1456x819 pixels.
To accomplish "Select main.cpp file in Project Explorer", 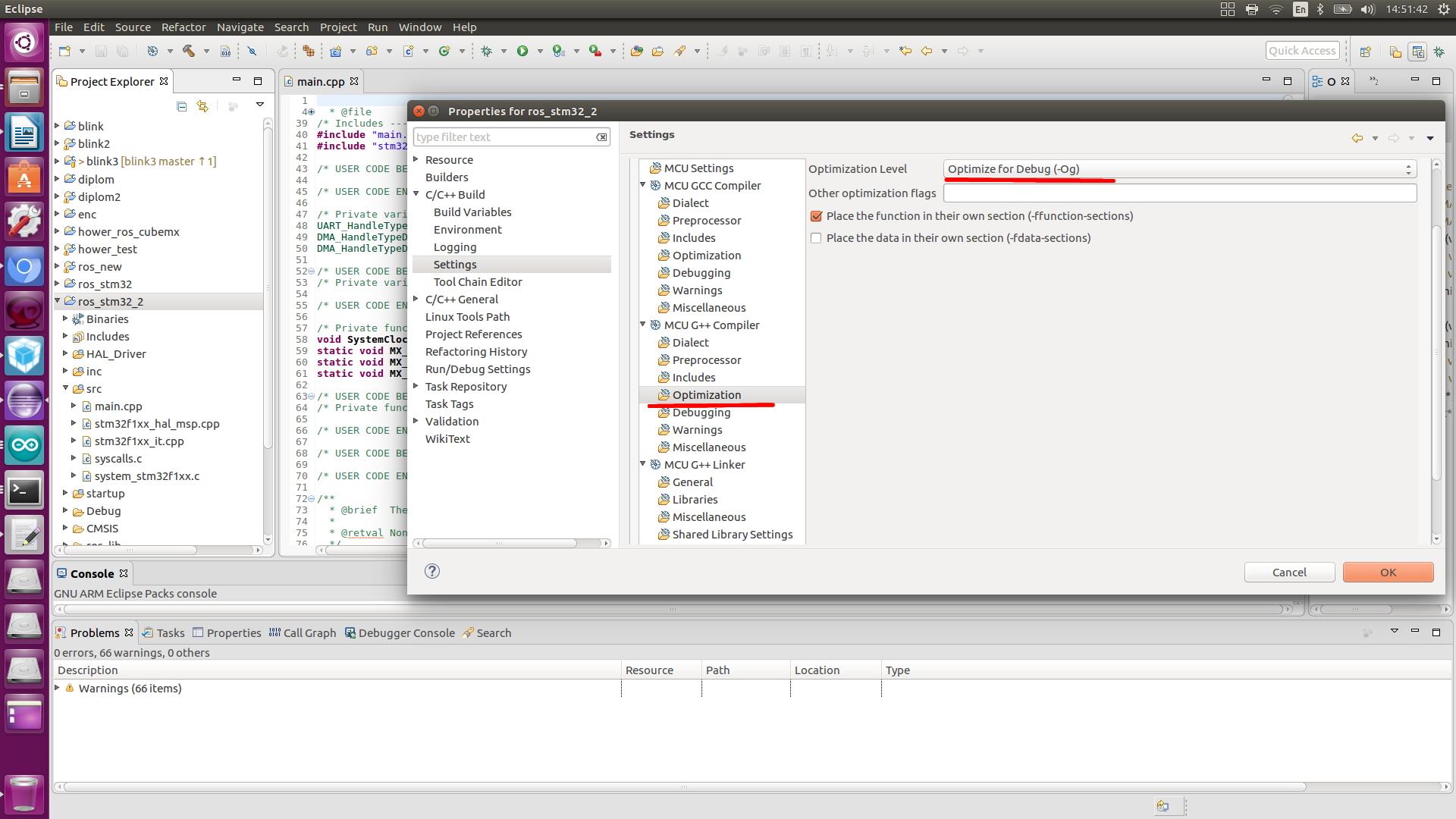I will [118, 406].
